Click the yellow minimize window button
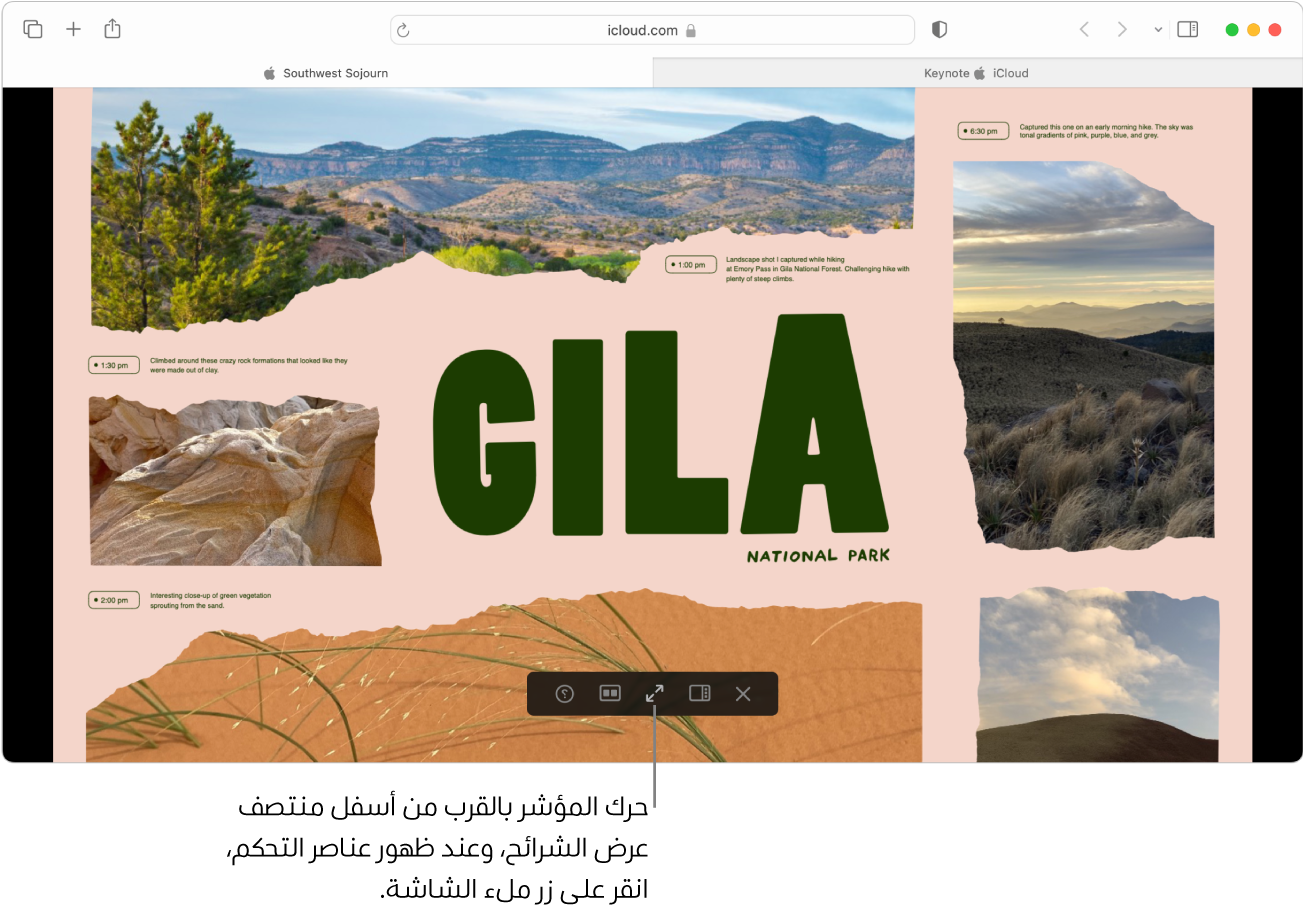 click(1253, 30)
